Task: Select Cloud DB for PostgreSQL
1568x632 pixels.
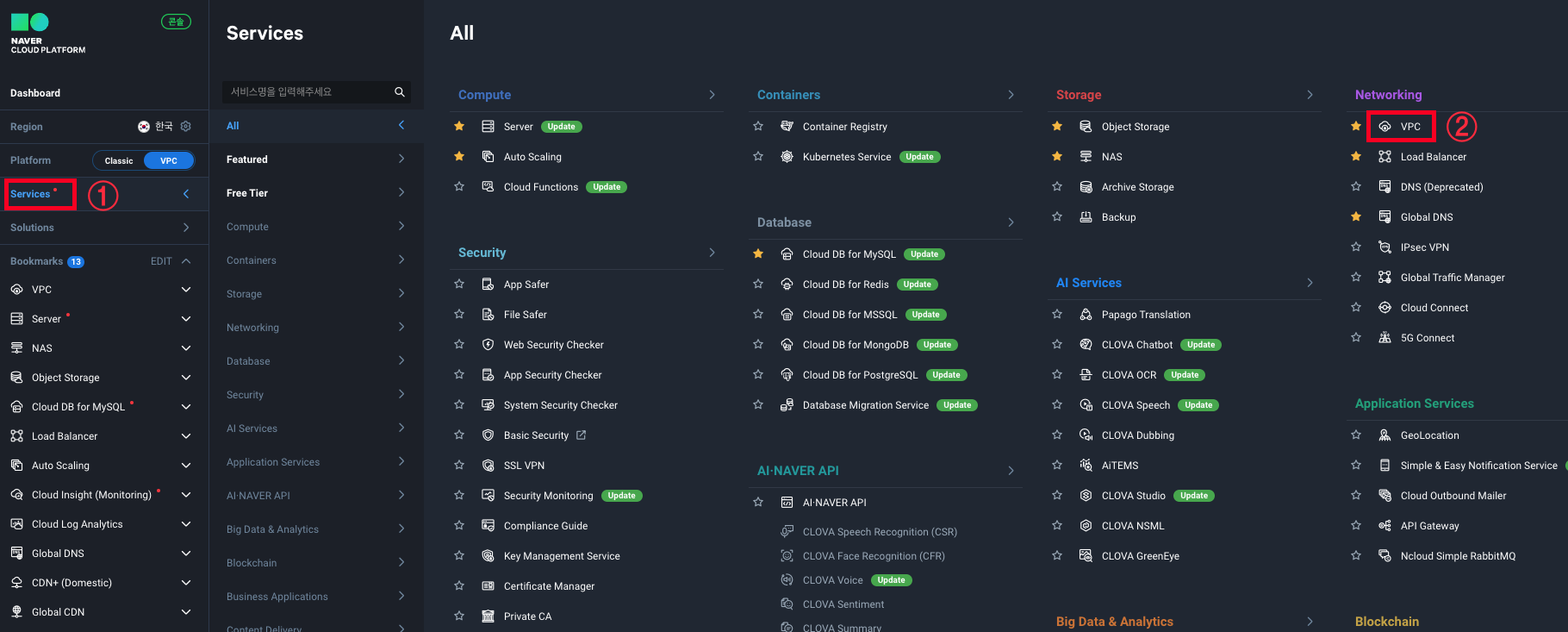Action: pyautogui.click(x=861, y=375)
